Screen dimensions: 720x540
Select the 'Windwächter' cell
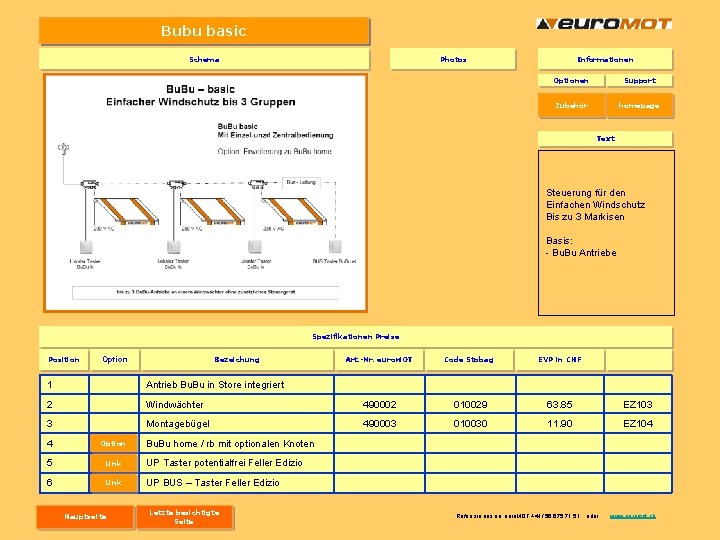[x=236, y=405]
